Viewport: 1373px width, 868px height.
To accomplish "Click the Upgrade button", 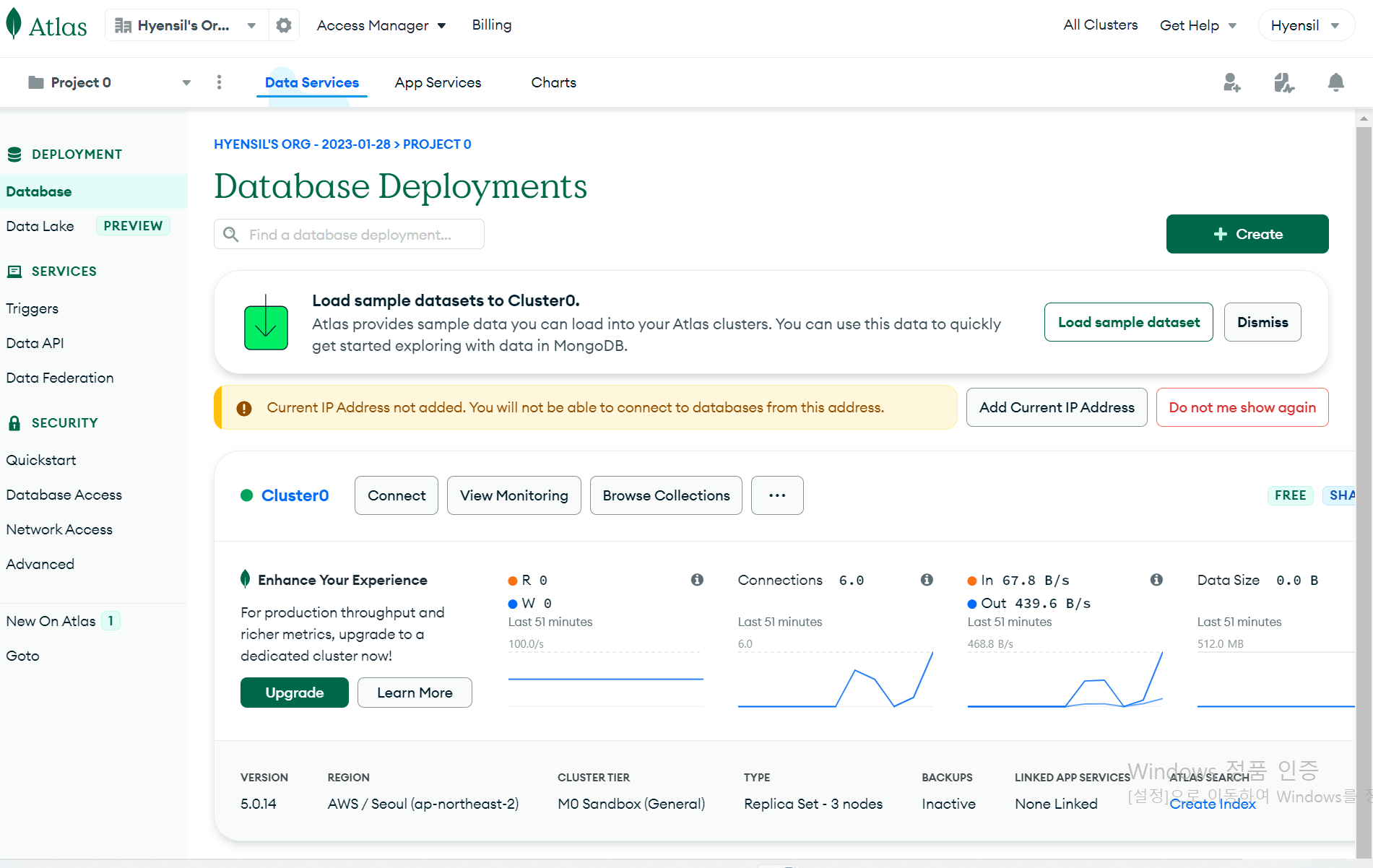I will click(x=295, y=693).
